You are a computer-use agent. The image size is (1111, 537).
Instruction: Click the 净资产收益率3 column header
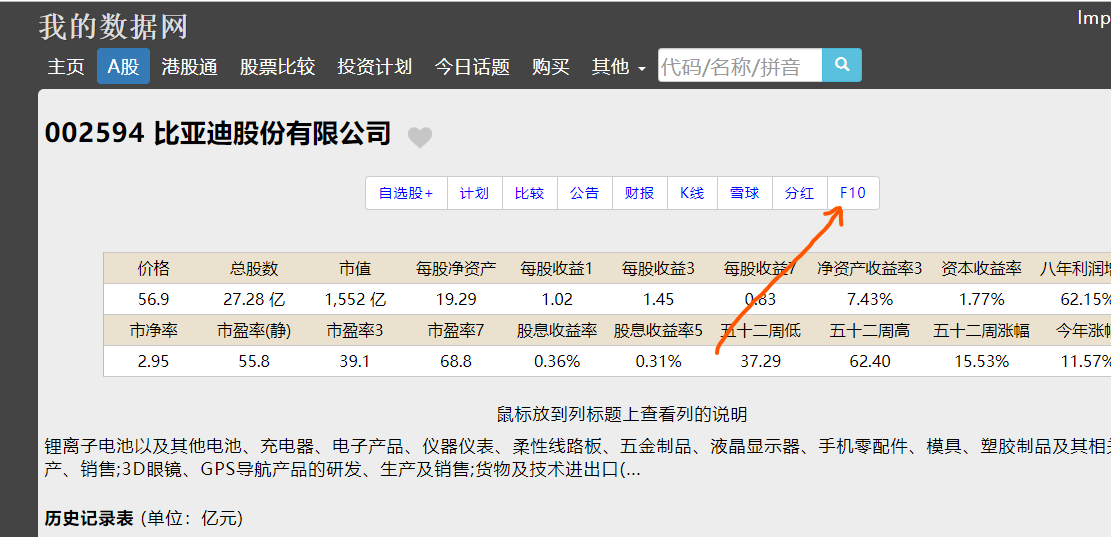pos(869,268)
